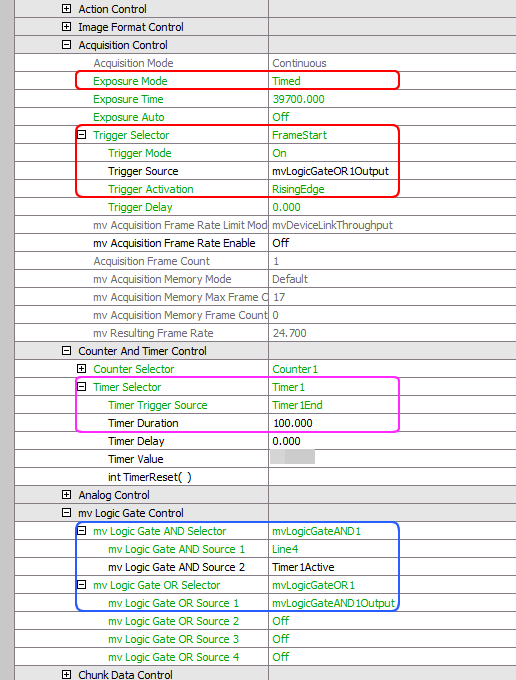Expand the Analog Control category
Viewport: 516px width, 680px height.
[x=66, y=494]
